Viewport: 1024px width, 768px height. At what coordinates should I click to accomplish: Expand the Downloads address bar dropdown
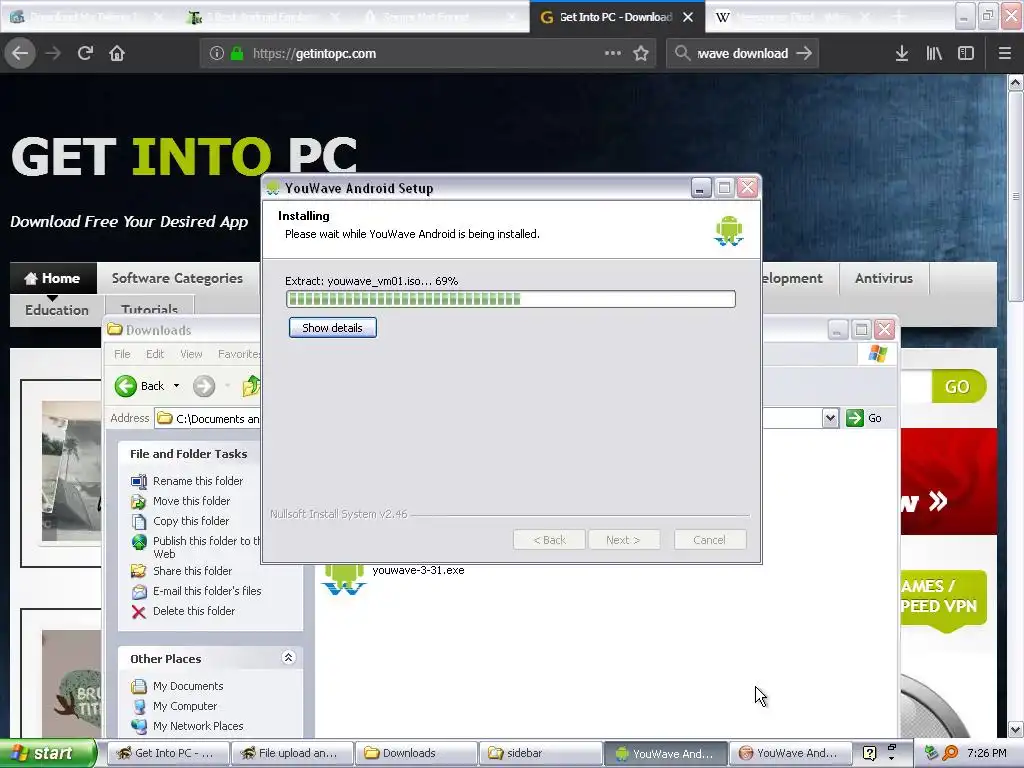coord(829,418)
